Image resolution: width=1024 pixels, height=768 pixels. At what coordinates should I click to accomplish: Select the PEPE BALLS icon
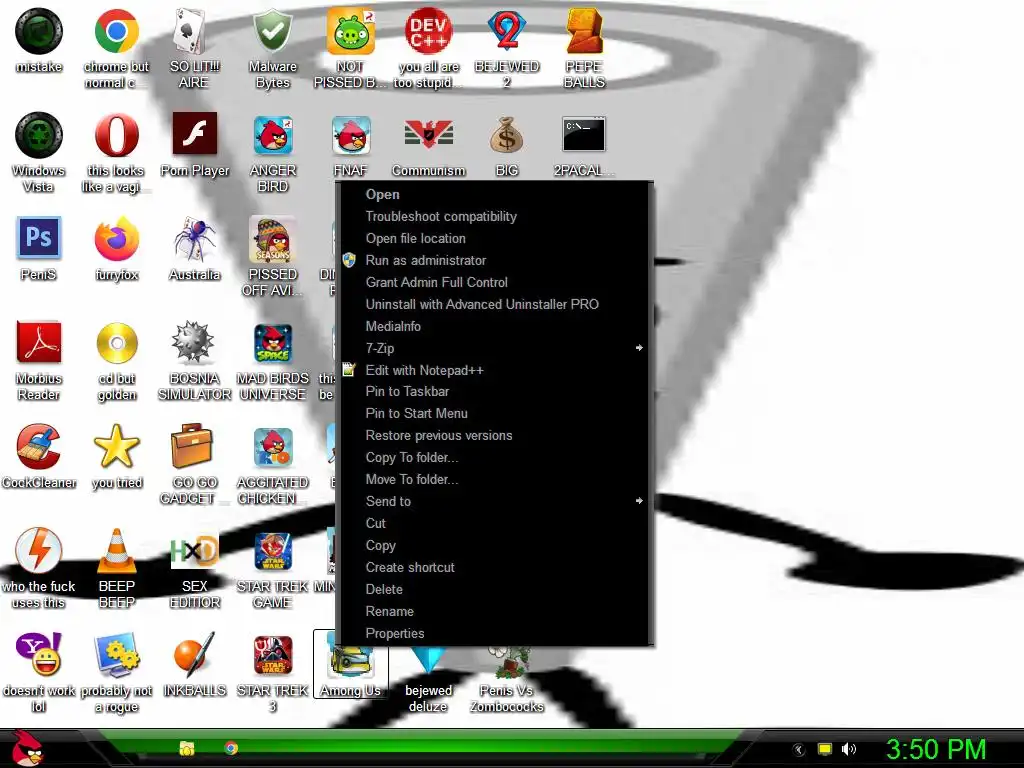point(584,31)
